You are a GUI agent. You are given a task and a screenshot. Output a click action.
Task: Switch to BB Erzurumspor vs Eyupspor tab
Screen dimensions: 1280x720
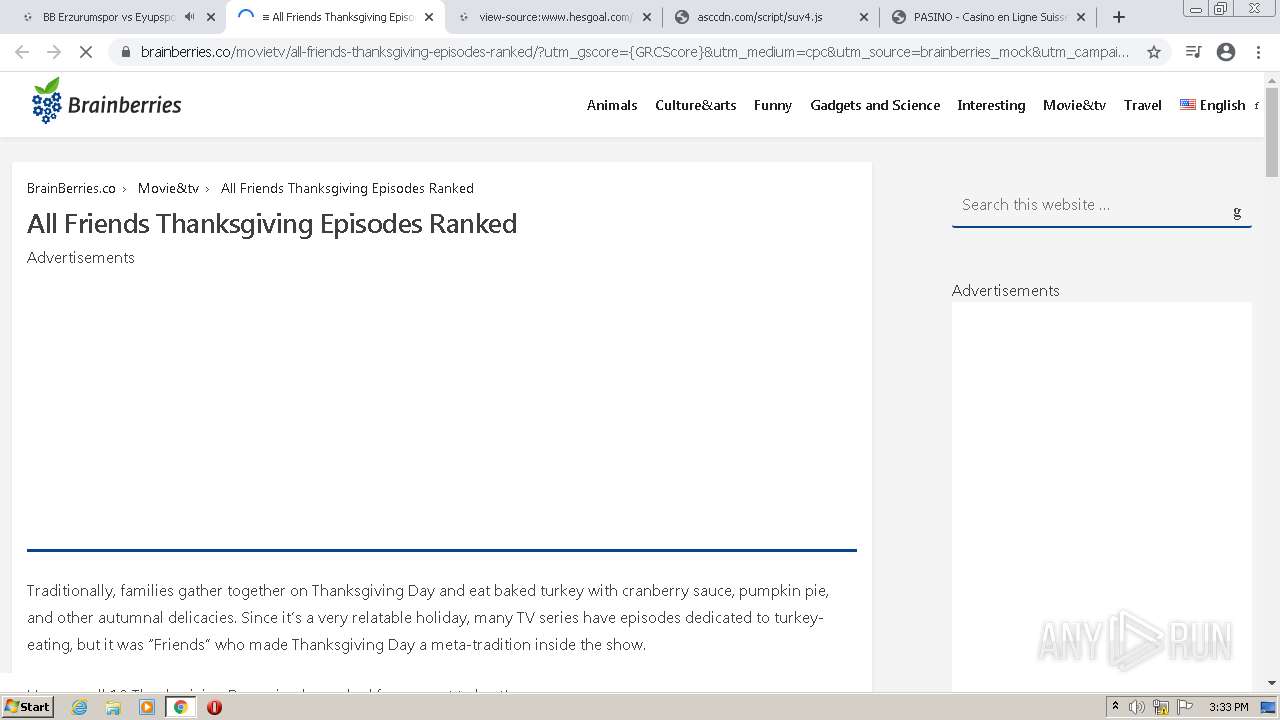[x=108, y=17]
